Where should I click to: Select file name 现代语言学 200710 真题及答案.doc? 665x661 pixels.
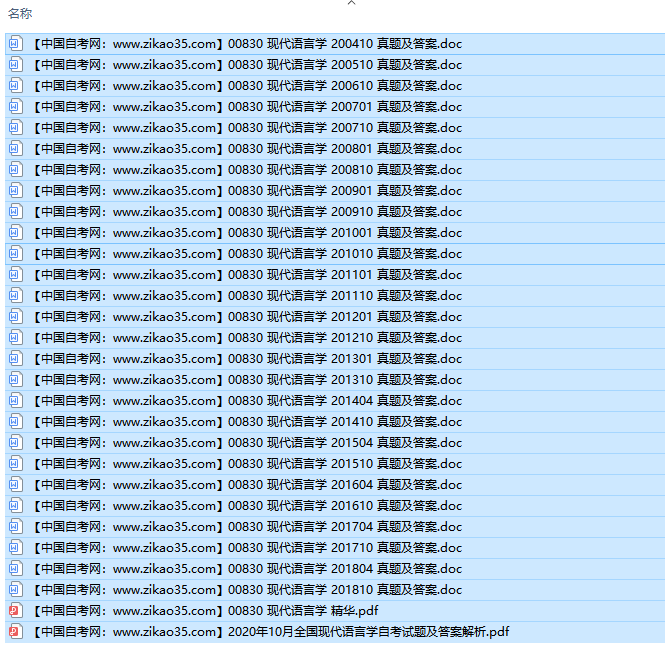coord(364,128)
